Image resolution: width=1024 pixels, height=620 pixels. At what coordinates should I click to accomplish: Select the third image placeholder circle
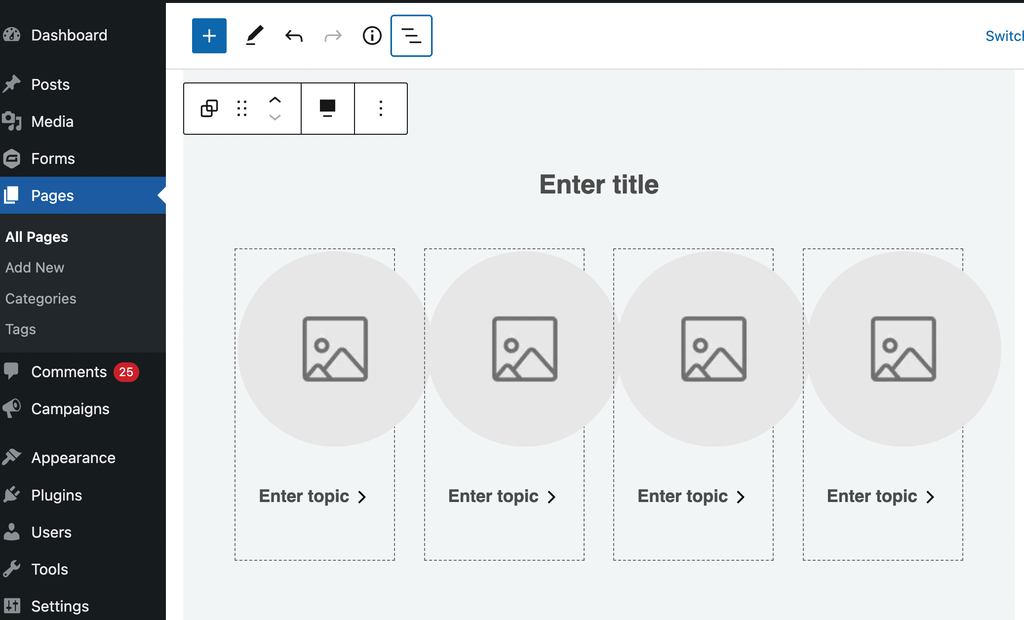(714, 349)
